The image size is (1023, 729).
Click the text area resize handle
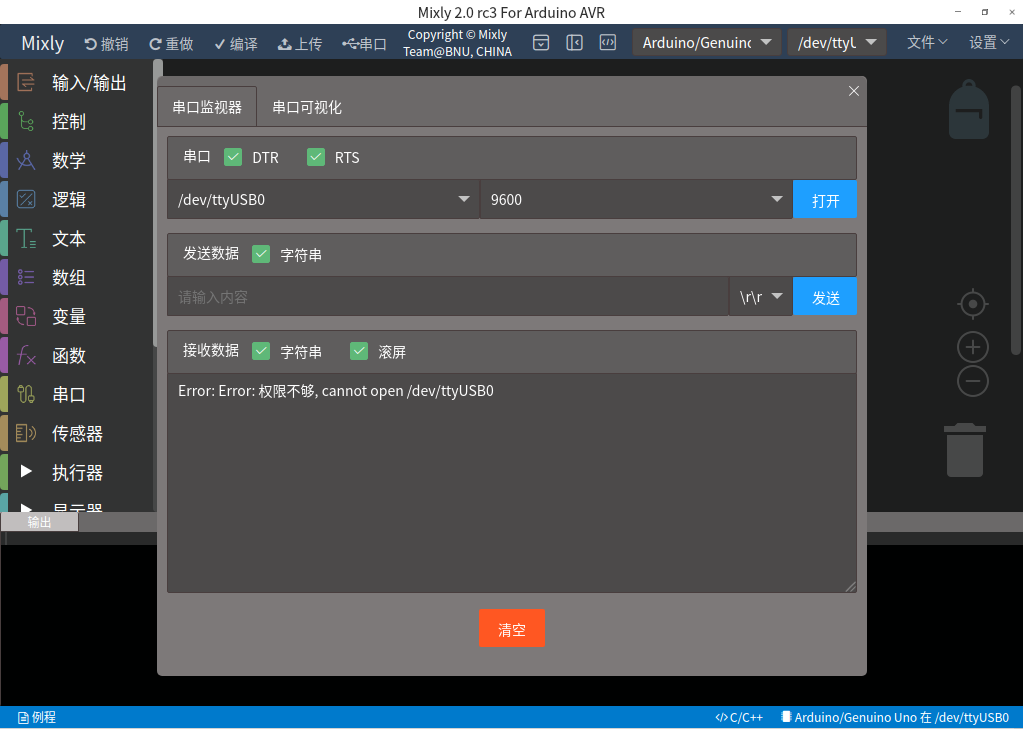click(850, 587)
